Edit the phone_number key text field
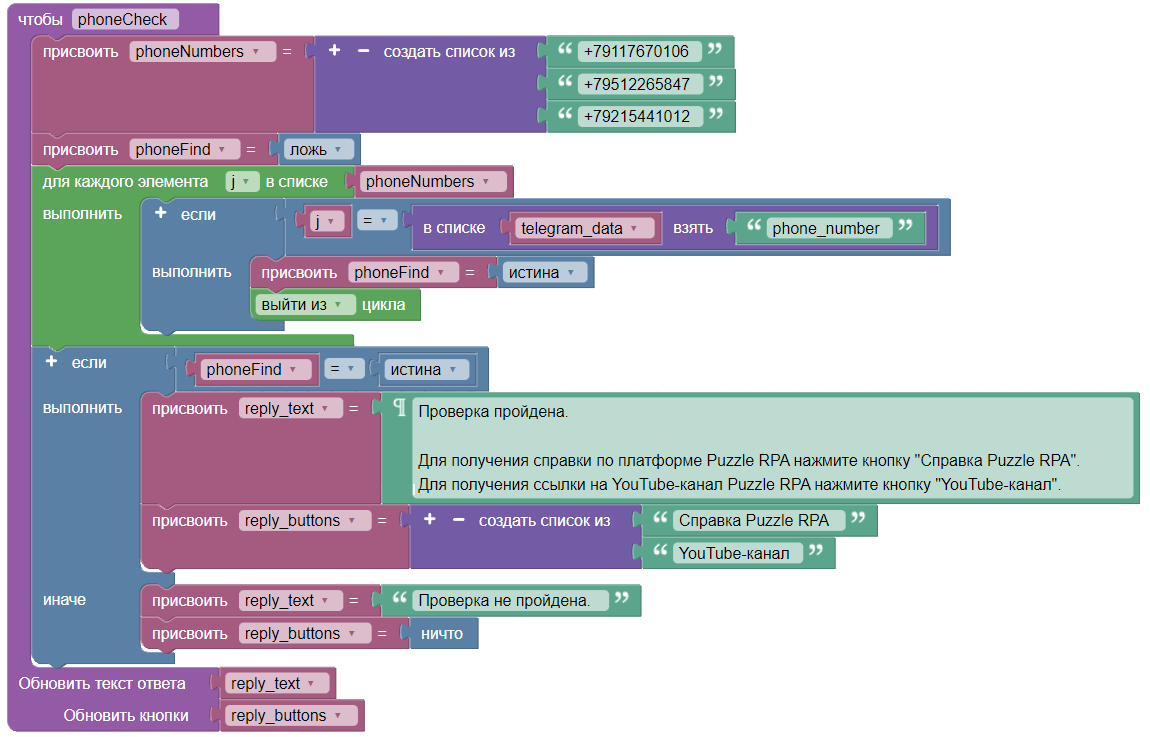1150x737 pixels. [829, 229]
